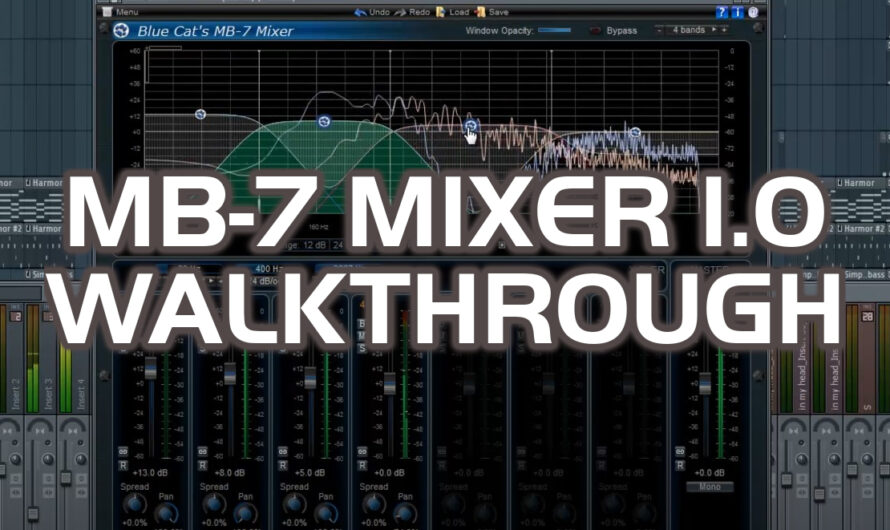Click the Pan knob of the +5.0 dB band

(326, 514)
